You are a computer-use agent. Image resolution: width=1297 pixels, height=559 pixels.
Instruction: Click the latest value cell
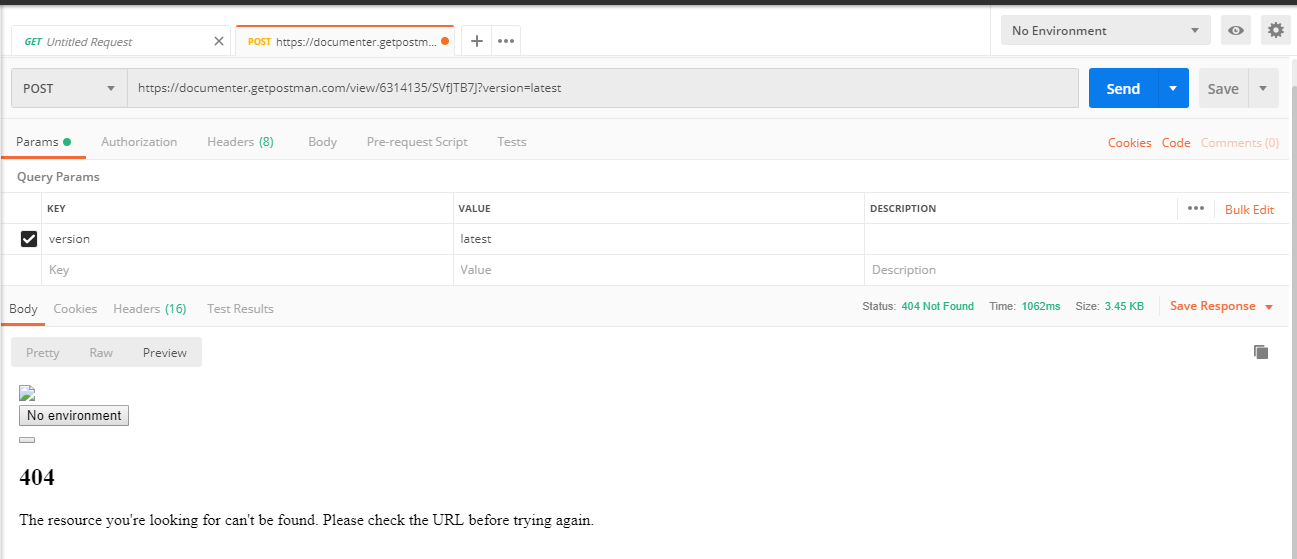pos(659,239)
